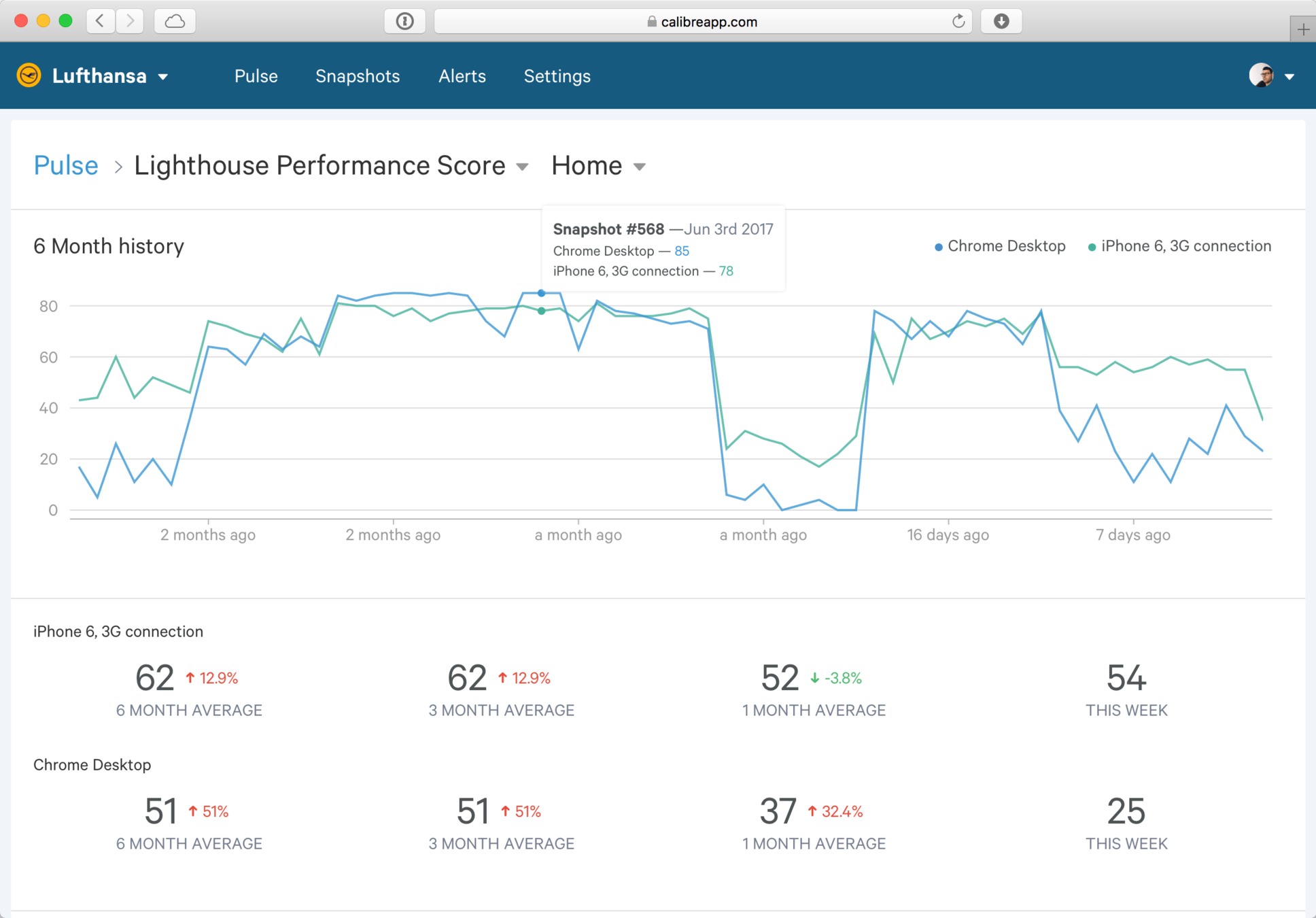Open the Snapshots navigation tab
This screenshot has width=1316, height=918.
358,76
